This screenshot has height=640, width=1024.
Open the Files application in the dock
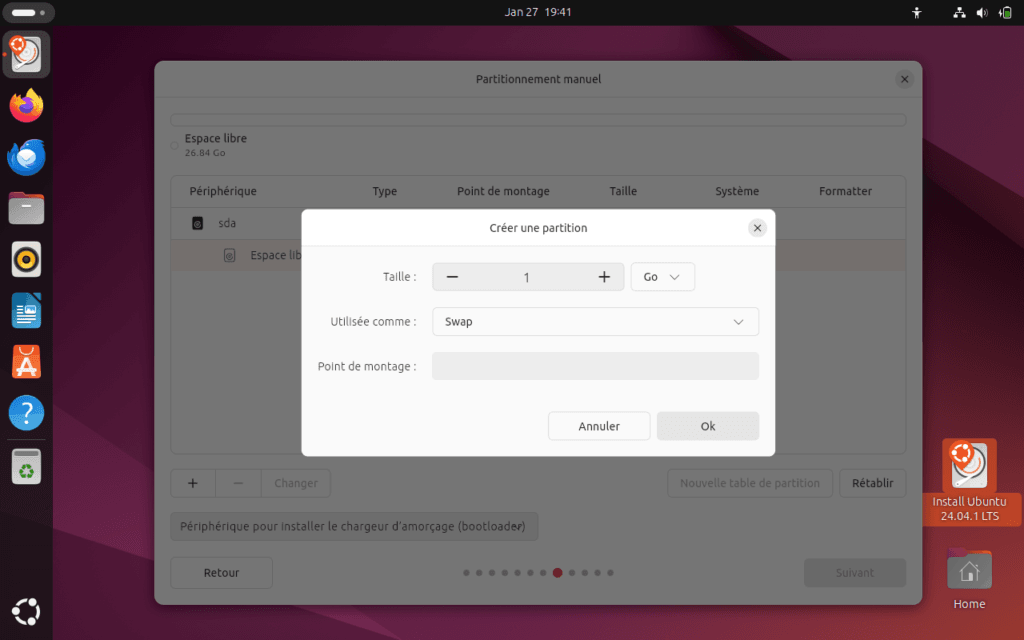tap(25, 208)
